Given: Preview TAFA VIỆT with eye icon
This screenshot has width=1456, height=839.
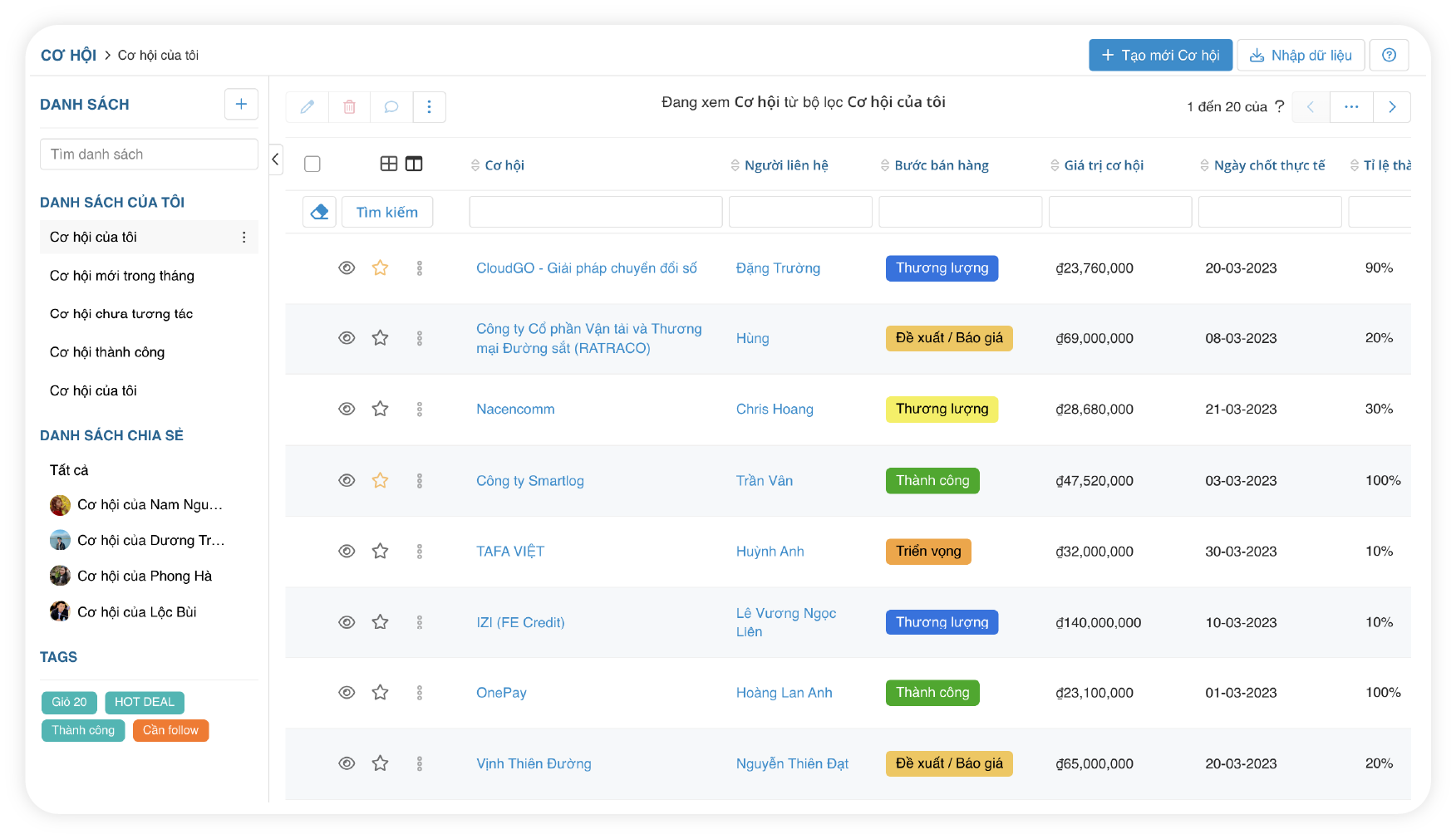Looking at the screenshot, I should coord(347,552).
